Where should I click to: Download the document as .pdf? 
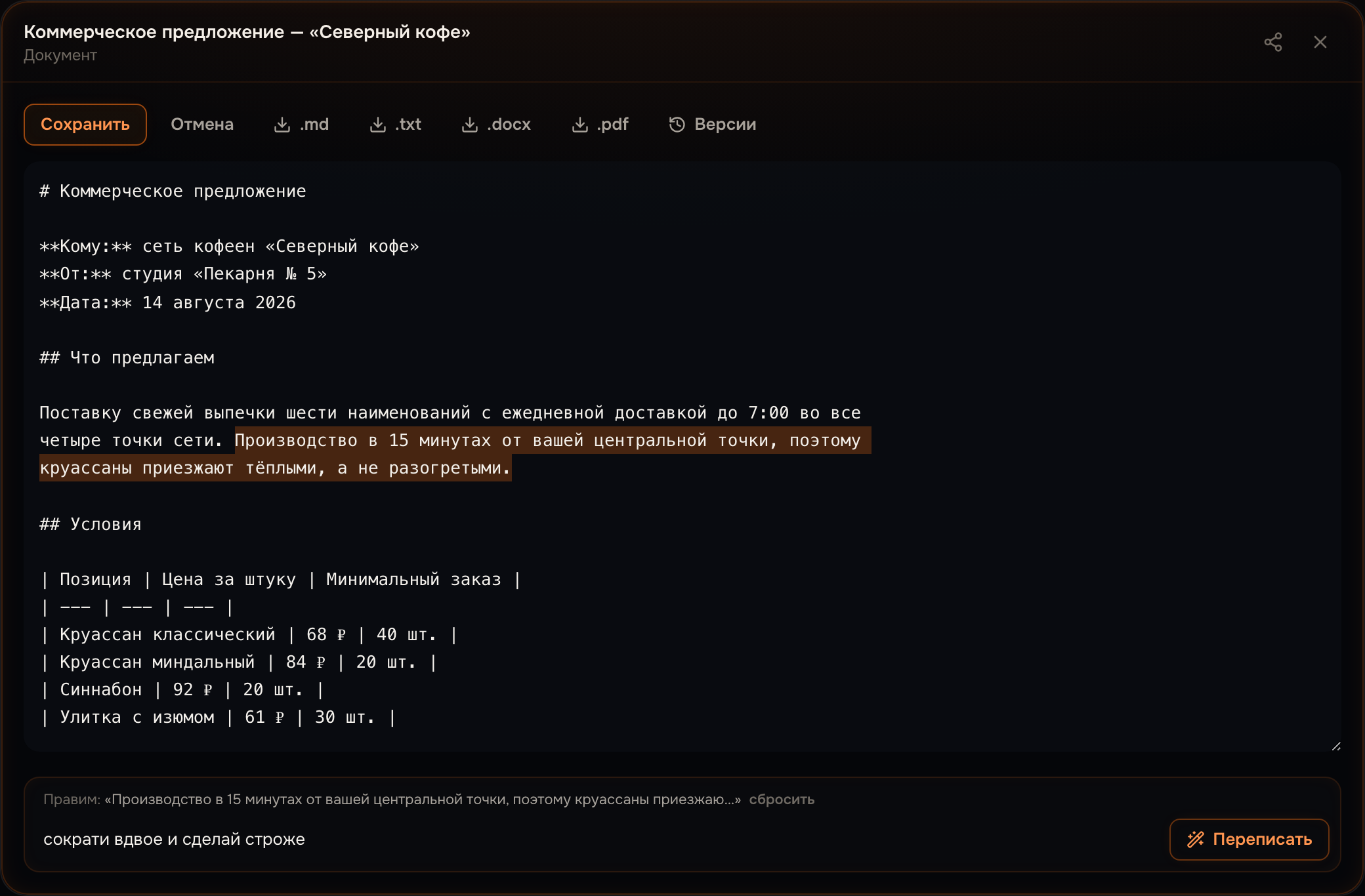(x=600, y=125)
